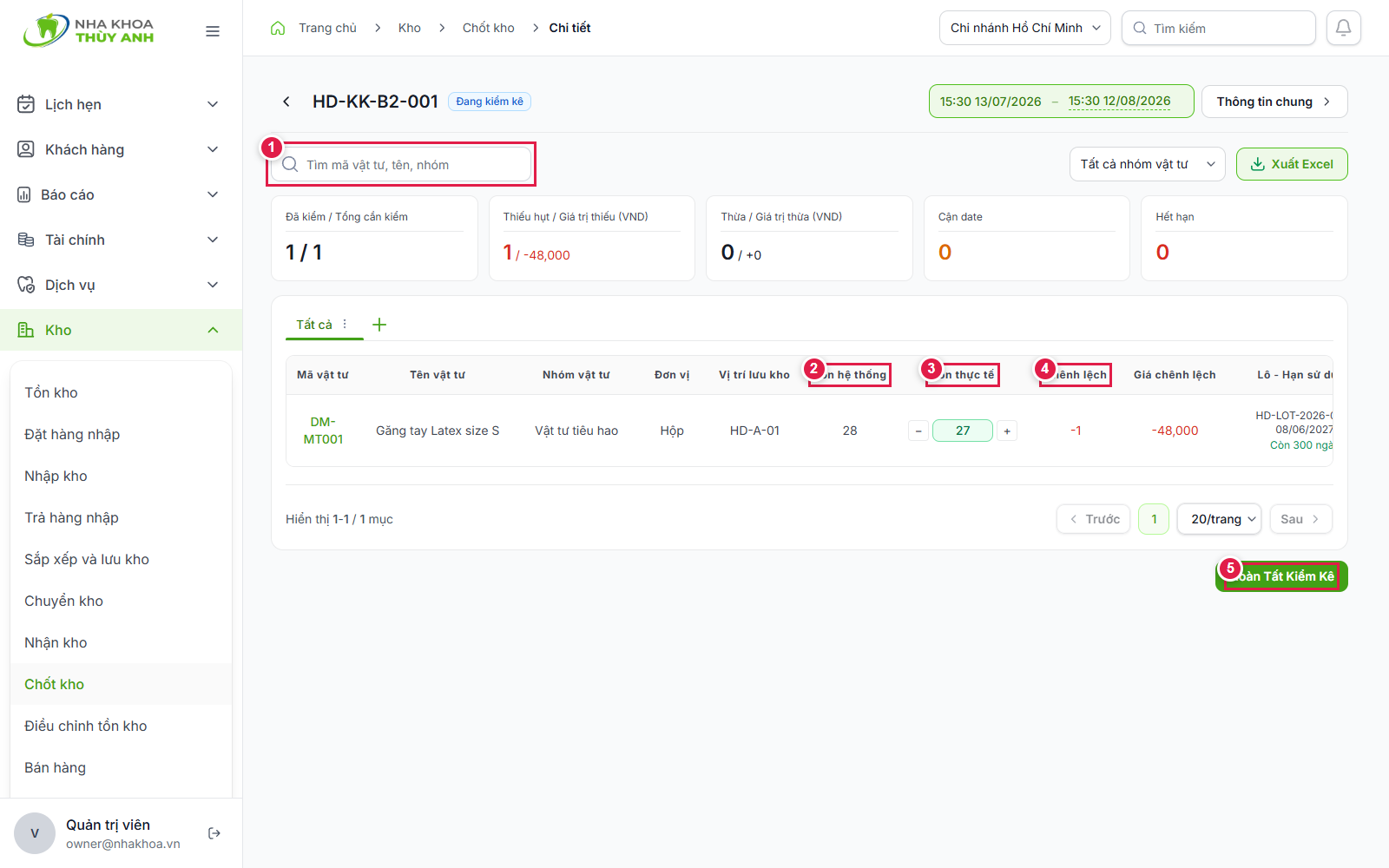Click the Trước pagination button
Screen dimensions: 1389x868
tap(1093, 519)
